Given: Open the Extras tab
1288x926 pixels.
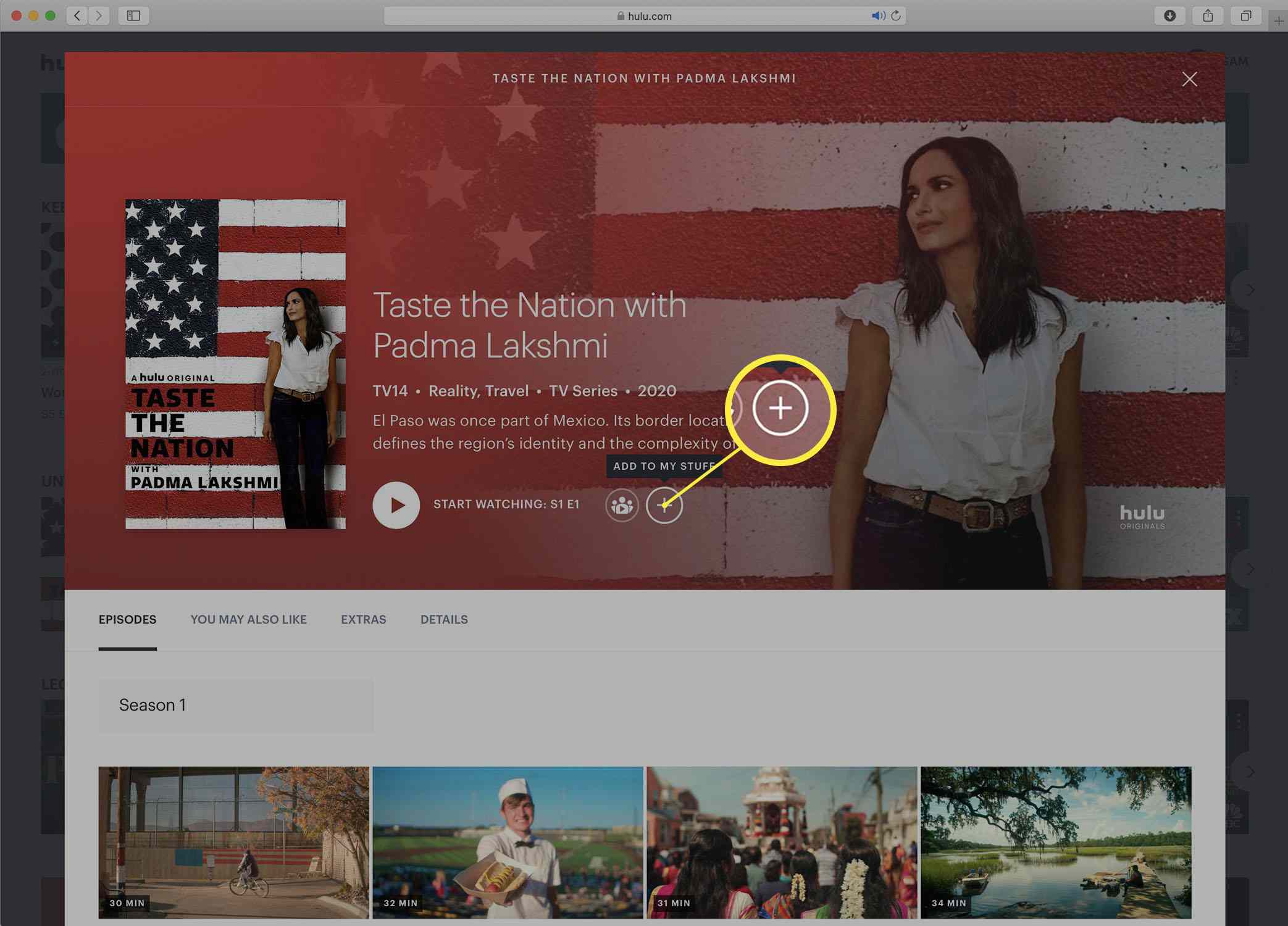Looking at the screenshot, I should click(x=363, y=619).
